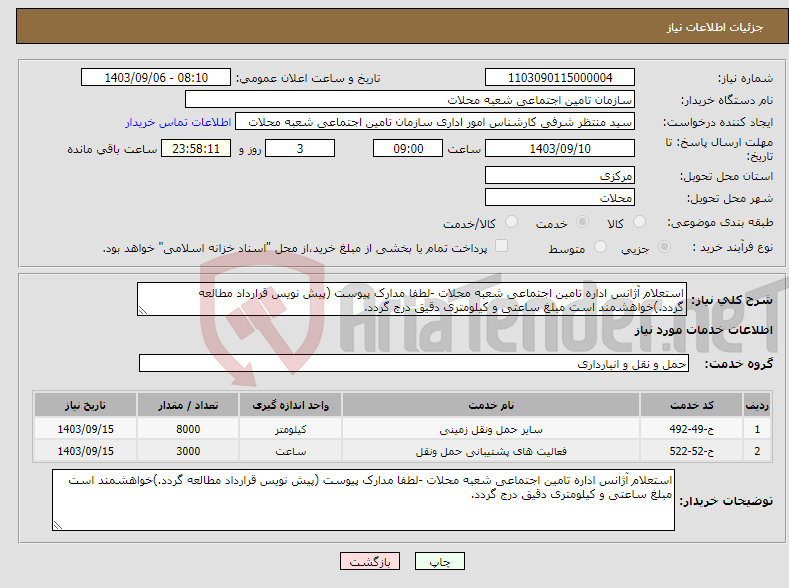
Task: Click the جزئیات اطلاعات نیاز page title
Action: [x=715, y=27]
